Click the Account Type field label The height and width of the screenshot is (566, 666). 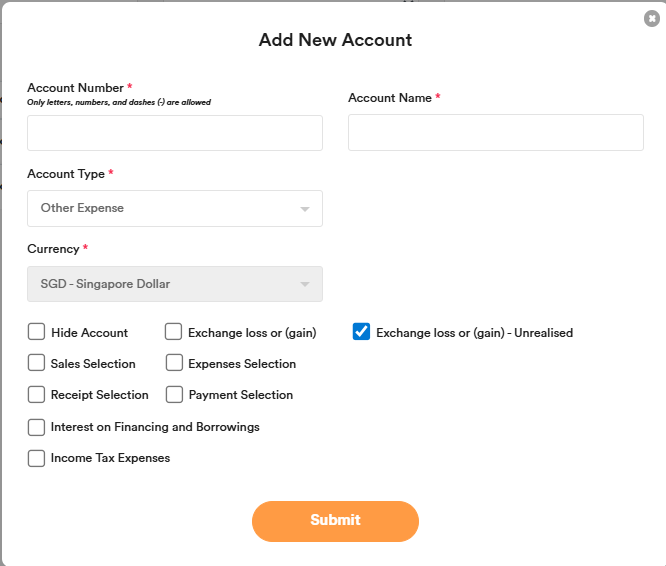[x=66, y=174]
